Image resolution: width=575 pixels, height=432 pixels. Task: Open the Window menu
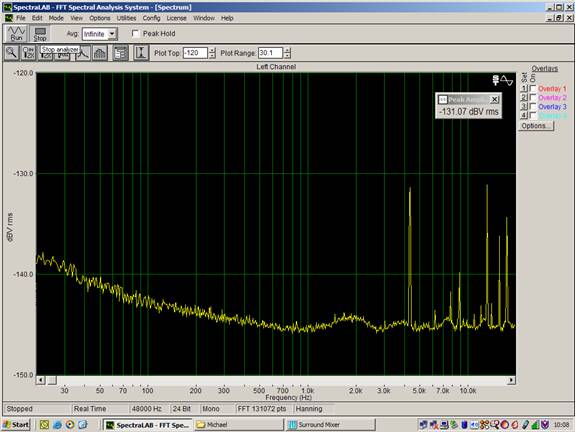pyautogui.click(x=204, y=18)
